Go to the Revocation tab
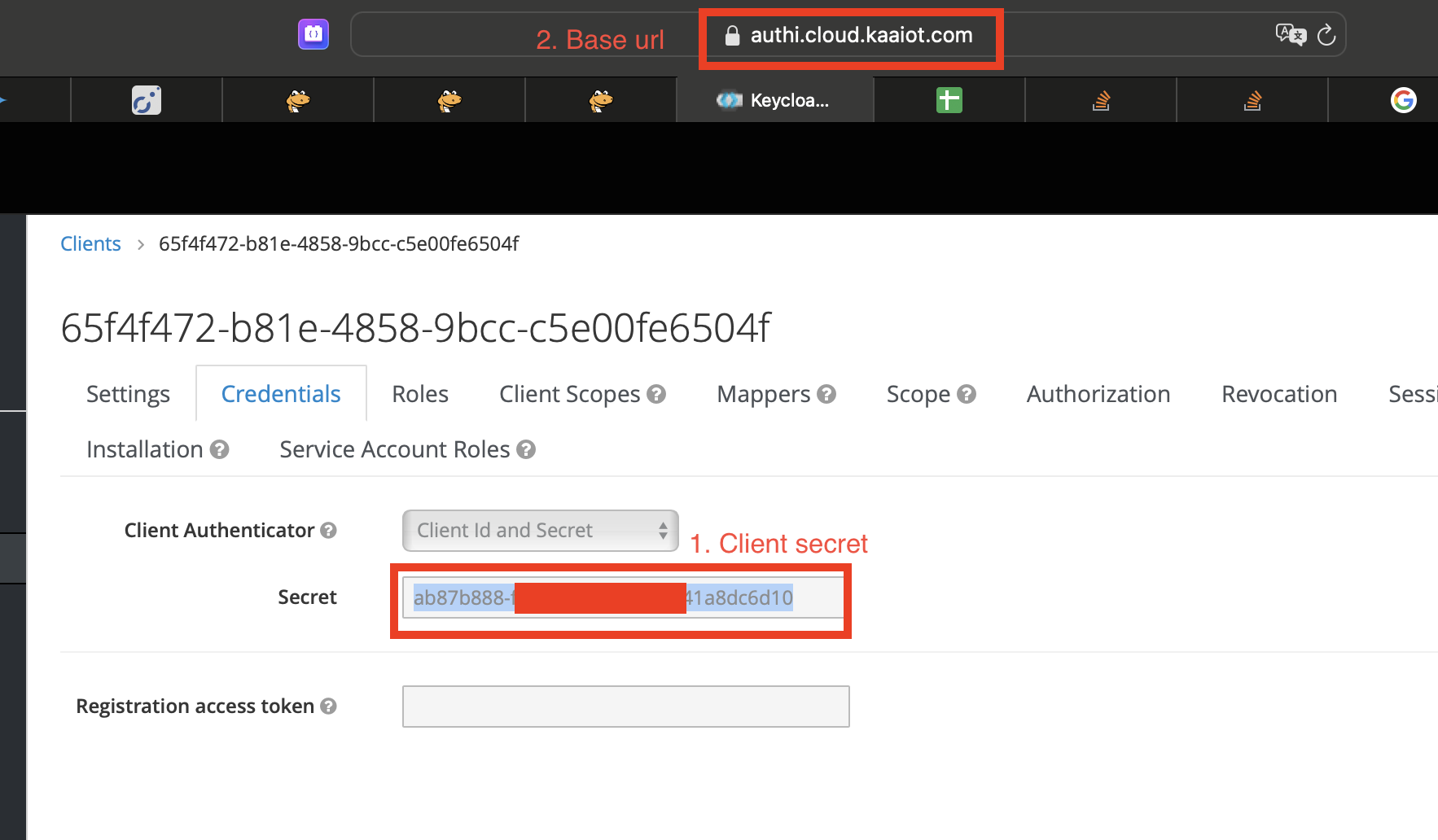Image resolution: width=1438 pixels, height=840 pixels. [x=1278, y=395]
